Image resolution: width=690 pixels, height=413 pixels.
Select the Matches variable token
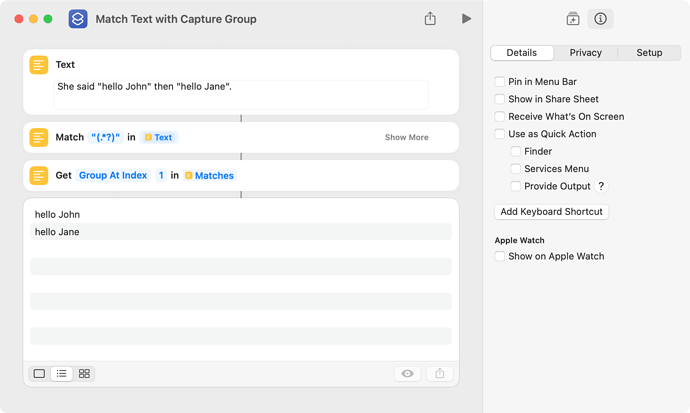pos(209,175)
